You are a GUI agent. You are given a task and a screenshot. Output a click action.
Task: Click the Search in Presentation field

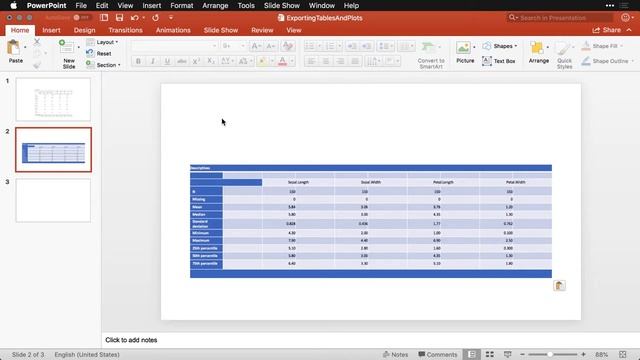point(560,18)
